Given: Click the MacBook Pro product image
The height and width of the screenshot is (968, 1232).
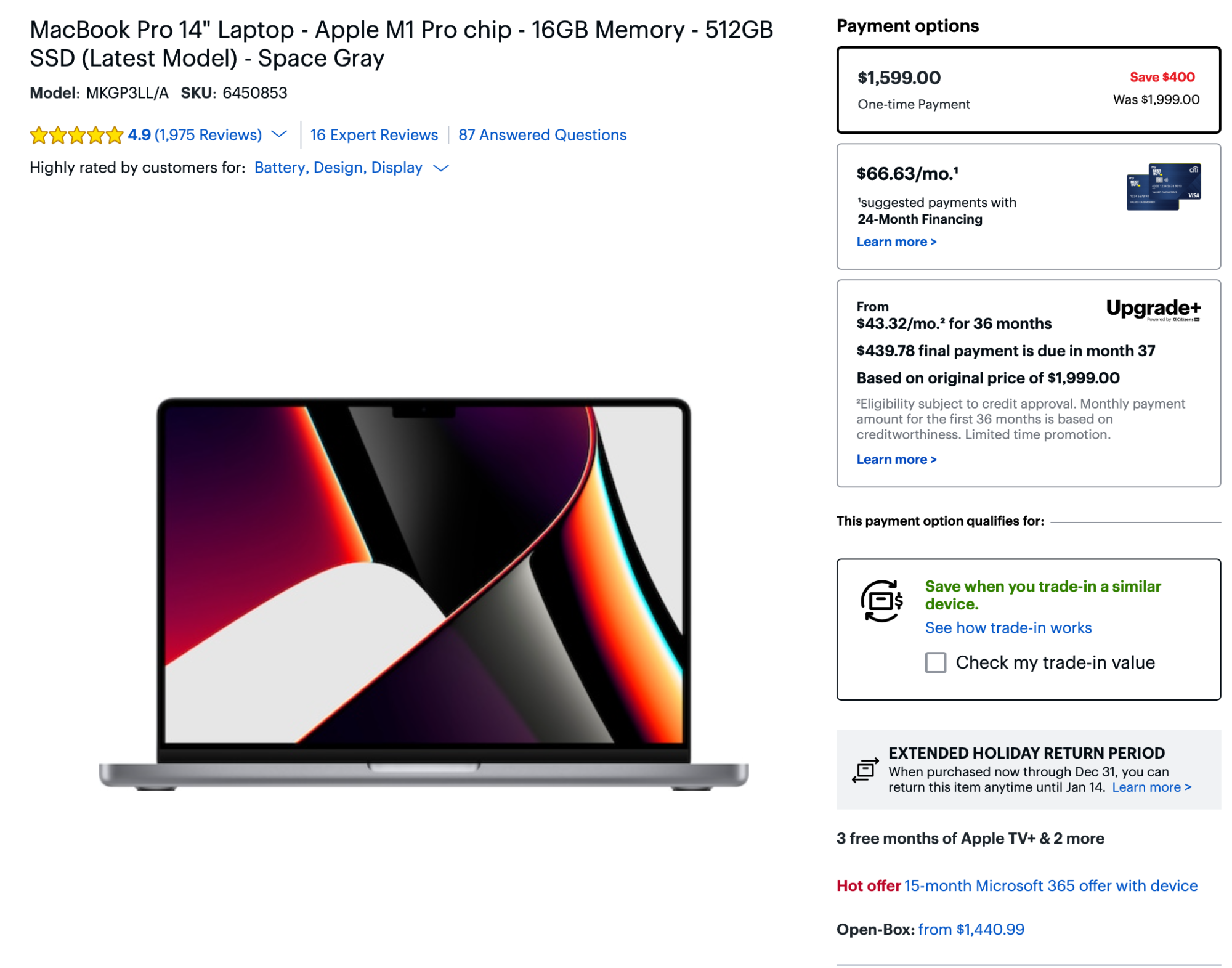Looking at the screenshot, I should pyautogui.click(x=424, y=593).
